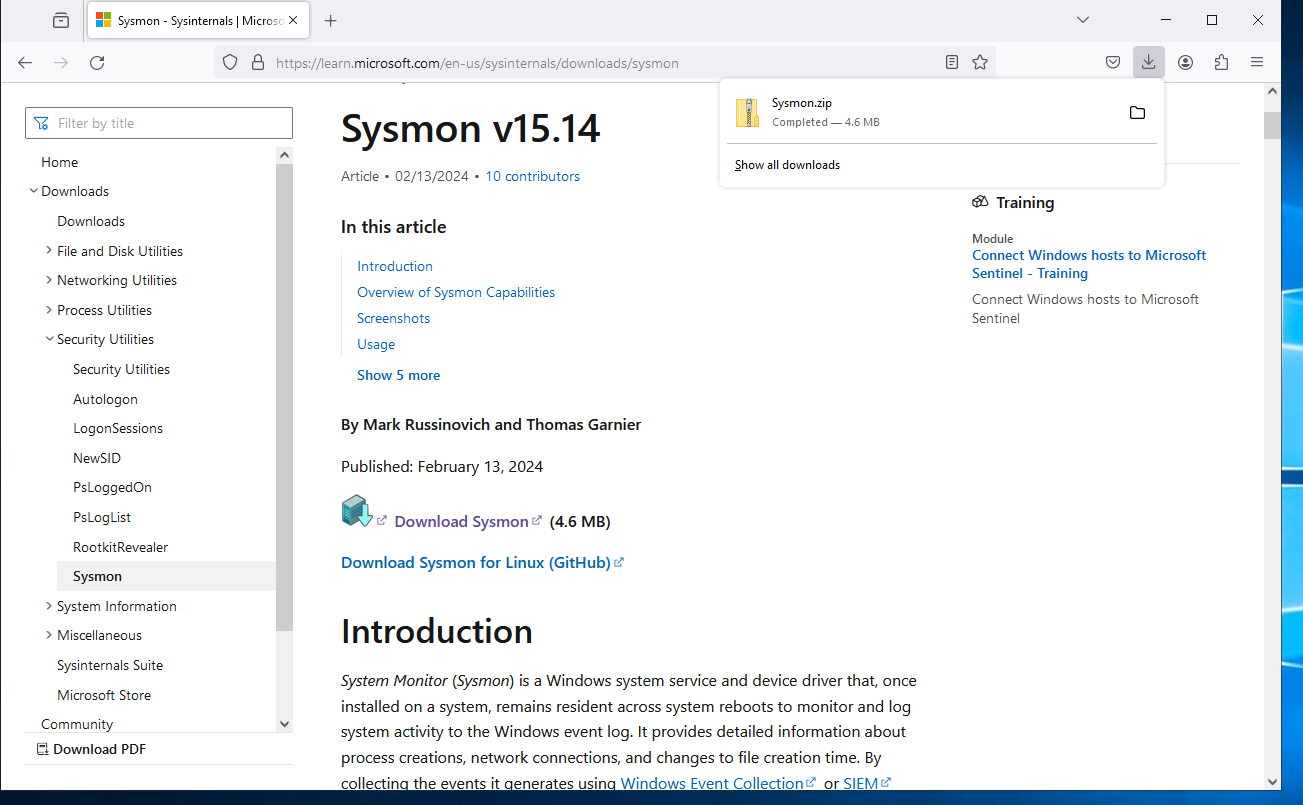
Task: Open the list all tabs dropdown
Action: click(x=1082, y=20)
